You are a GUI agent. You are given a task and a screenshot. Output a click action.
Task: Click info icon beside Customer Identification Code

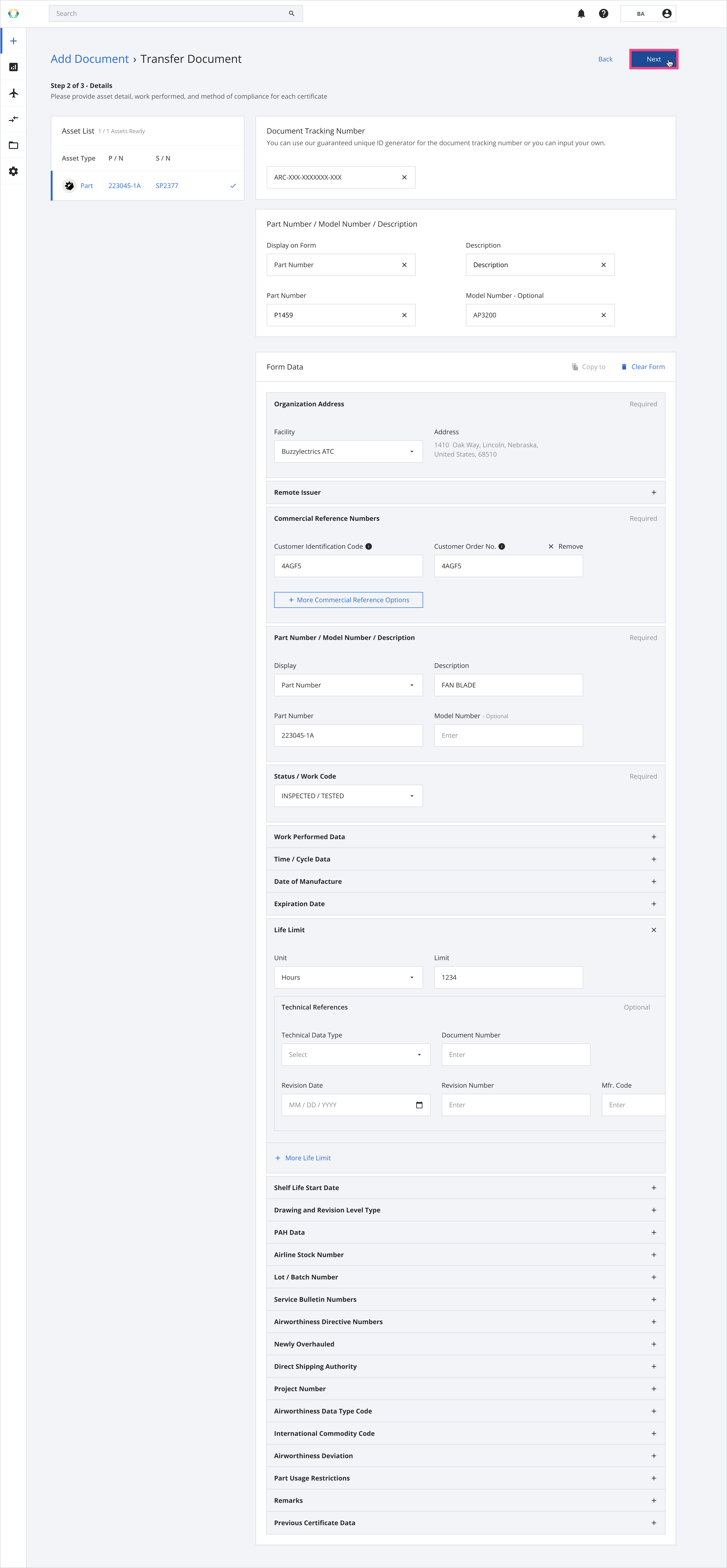[368, 547]
